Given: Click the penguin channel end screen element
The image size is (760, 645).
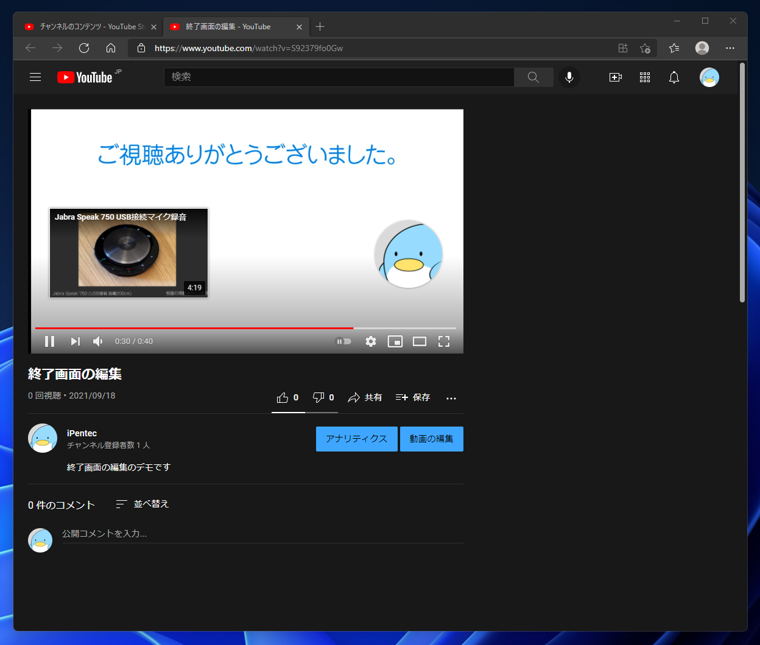Looking at the screenshot, I should pos(409,254).
